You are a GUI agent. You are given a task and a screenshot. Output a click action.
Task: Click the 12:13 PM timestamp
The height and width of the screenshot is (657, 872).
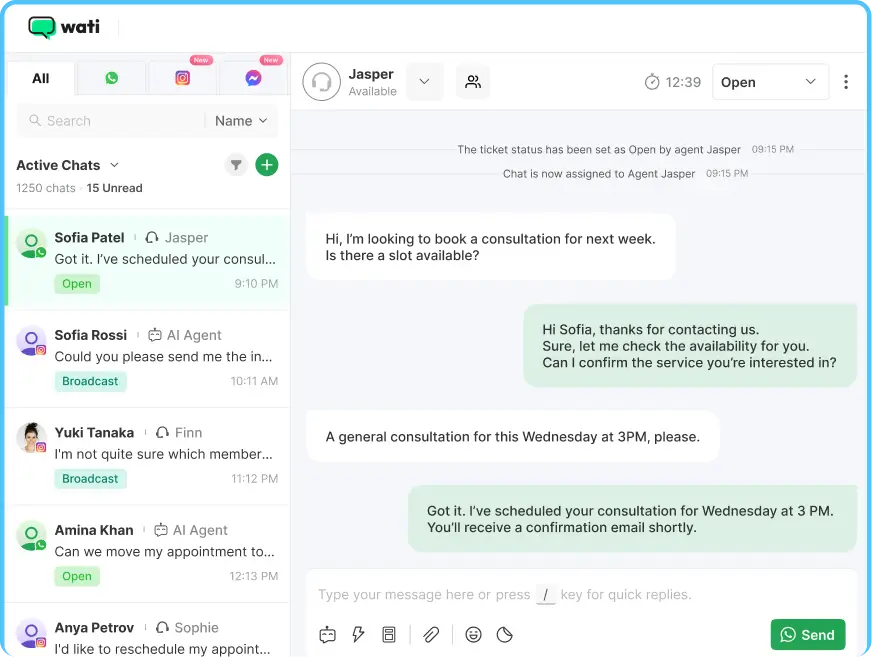coord(254,576)
